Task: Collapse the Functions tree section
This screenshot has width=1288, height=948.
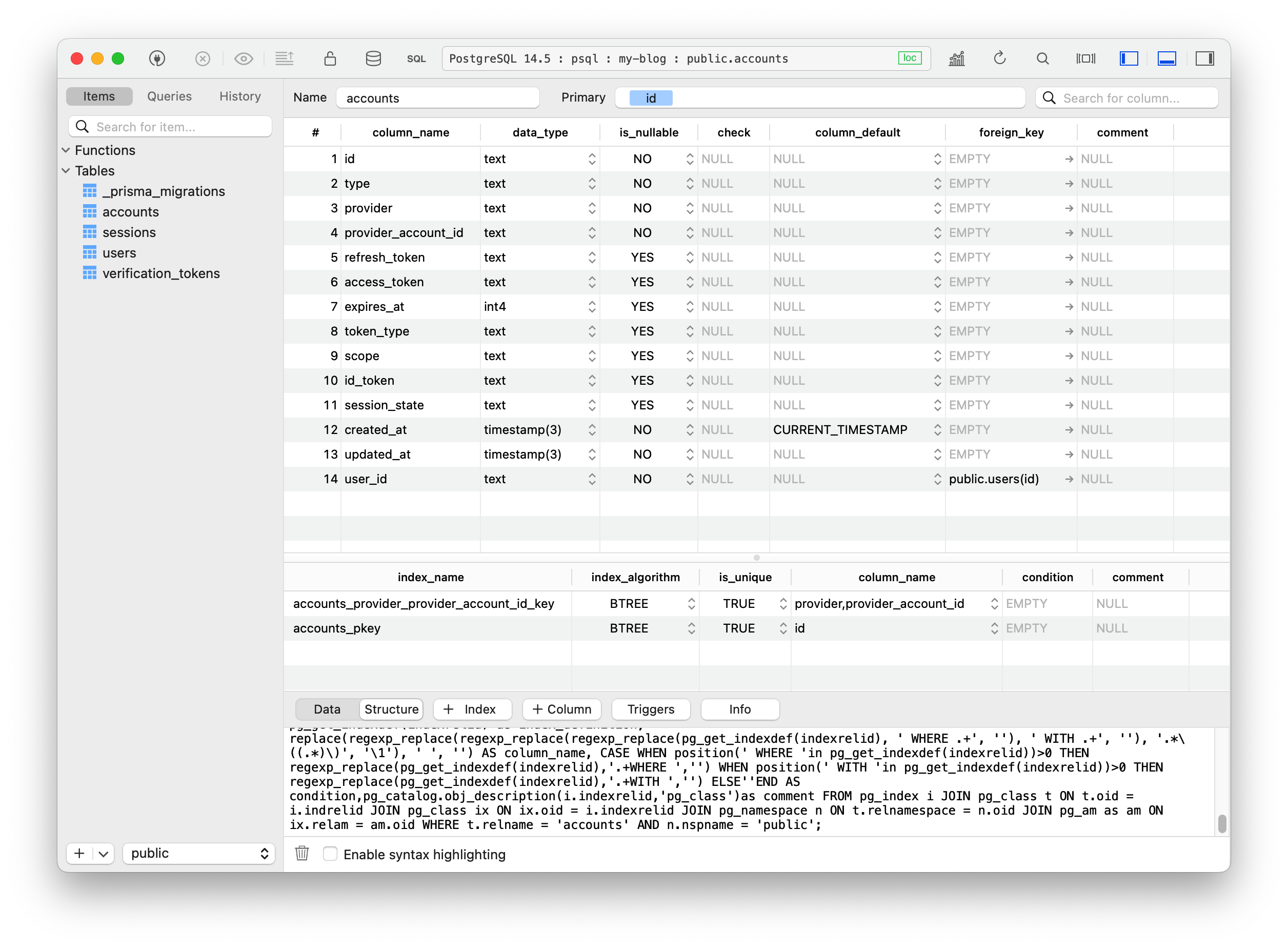Action: [x=66, y=150]
